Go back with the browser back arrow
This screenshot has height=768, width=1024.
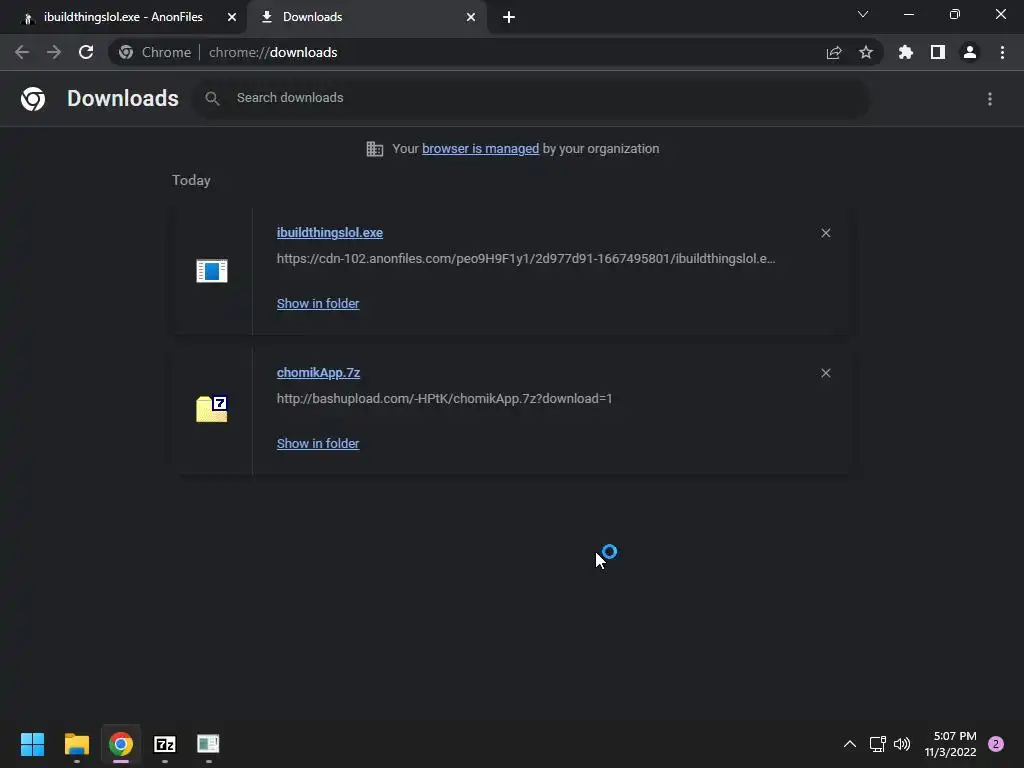pyautogui.click(x=22, y=52)
